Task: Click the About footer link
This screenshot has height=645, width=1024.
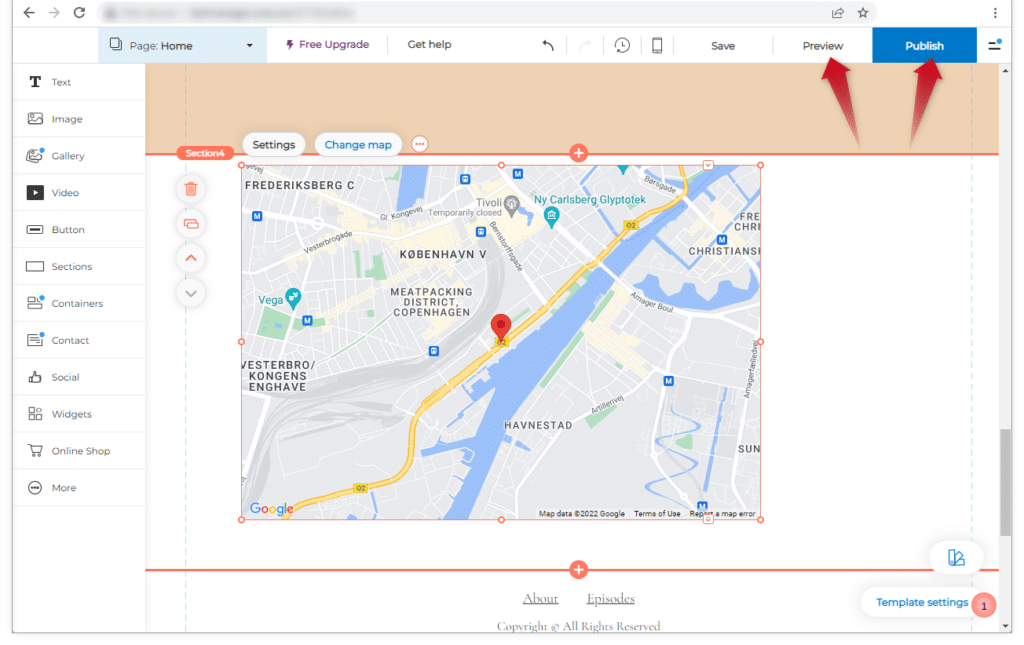Action: [540, 599]
